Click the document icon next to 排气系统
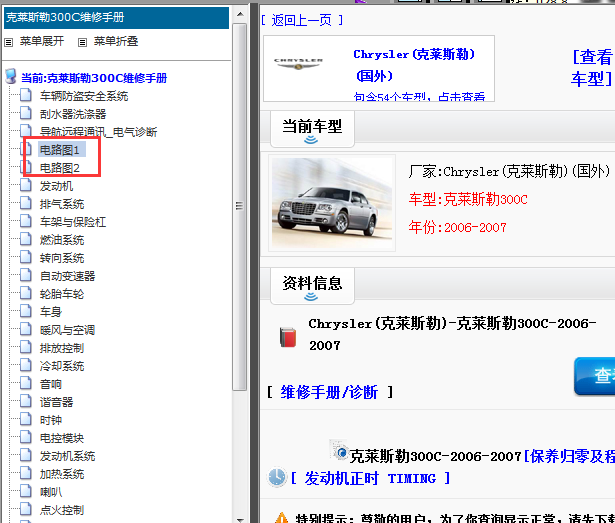Screen dimensions: 615x523 pyautogui.click(x=26, y=203)
